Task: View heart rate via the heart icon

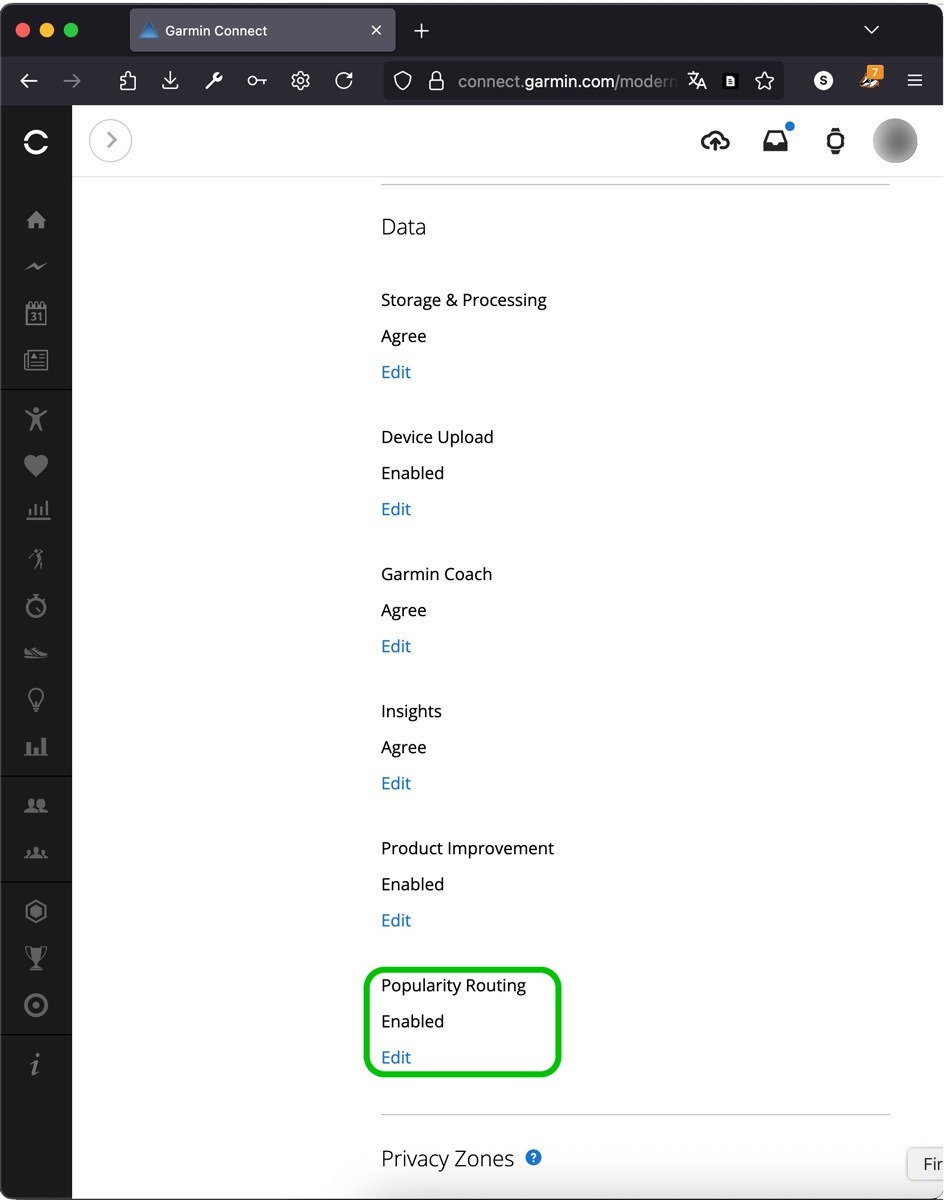Action: 36,465
